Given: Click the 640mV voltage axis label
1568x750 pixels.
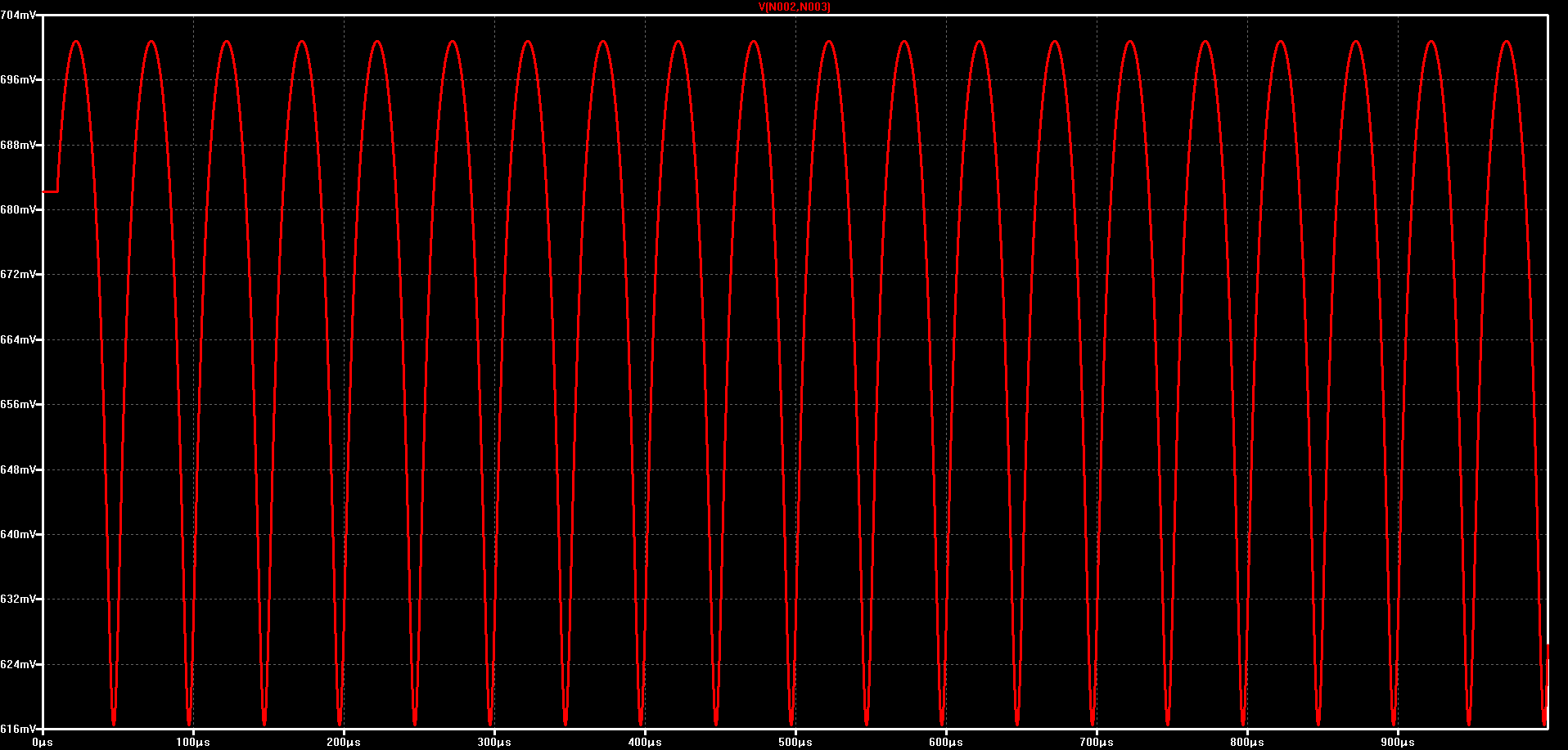Looking at the screenshot, I should pos(18,534).
